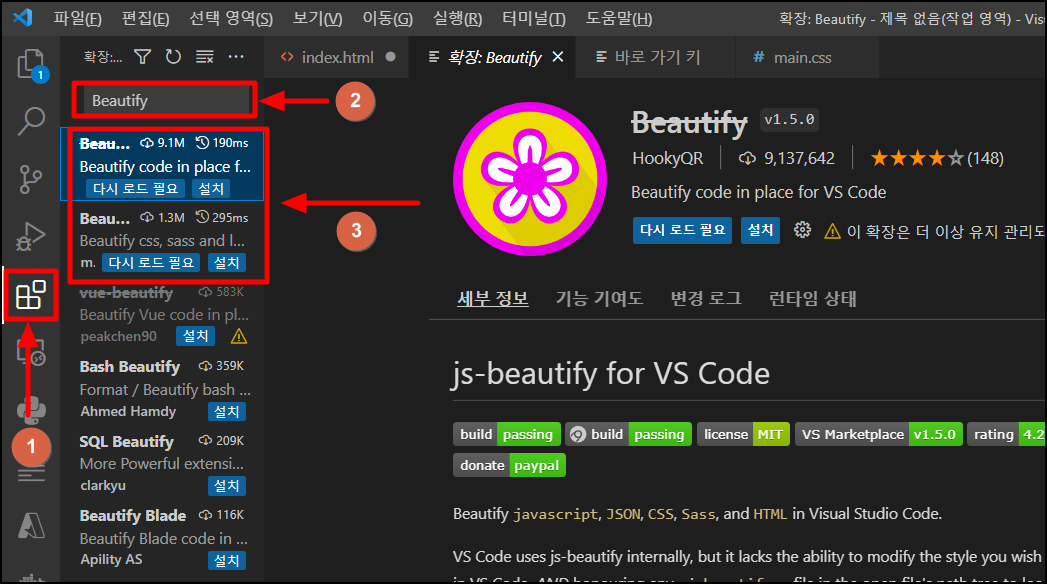Switch to the main.css editor tab
The width and height of the screenshot is (1047, 584).
click(x=802, y=57)
